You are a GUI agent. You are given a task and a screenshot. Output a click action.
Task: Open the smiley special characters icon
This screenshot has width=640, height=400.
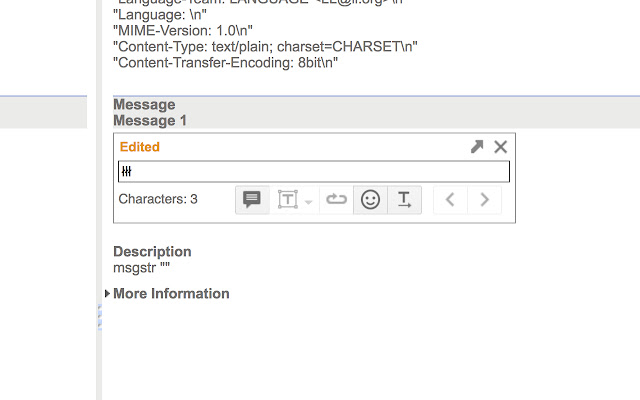click(370, 200)
